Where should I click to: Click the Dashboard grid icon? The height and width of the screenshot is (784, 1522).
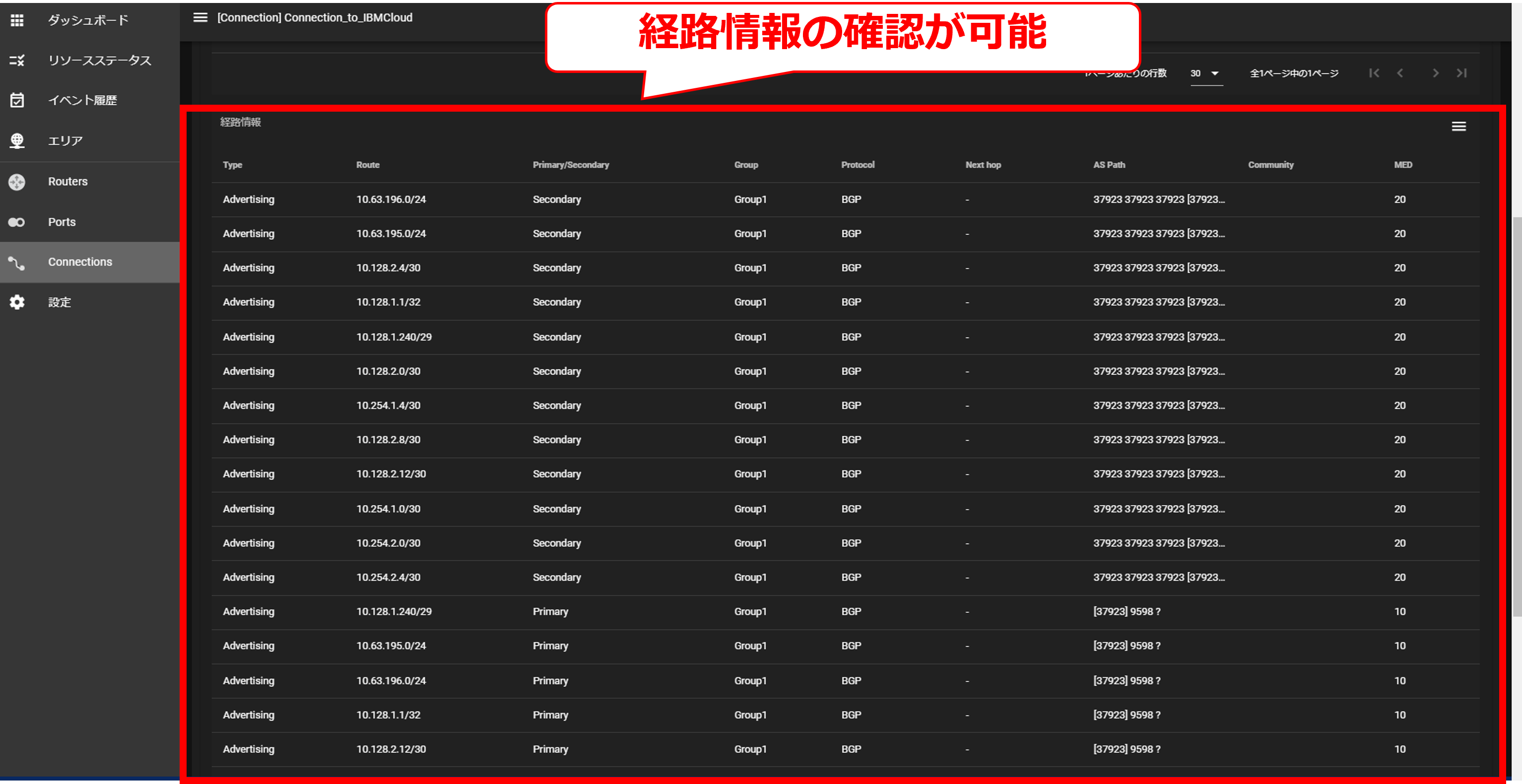point(17,21)
